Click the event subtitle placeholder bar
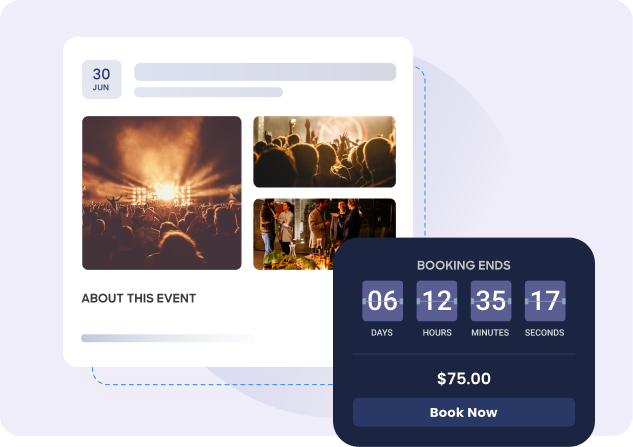 coord(208,92)
